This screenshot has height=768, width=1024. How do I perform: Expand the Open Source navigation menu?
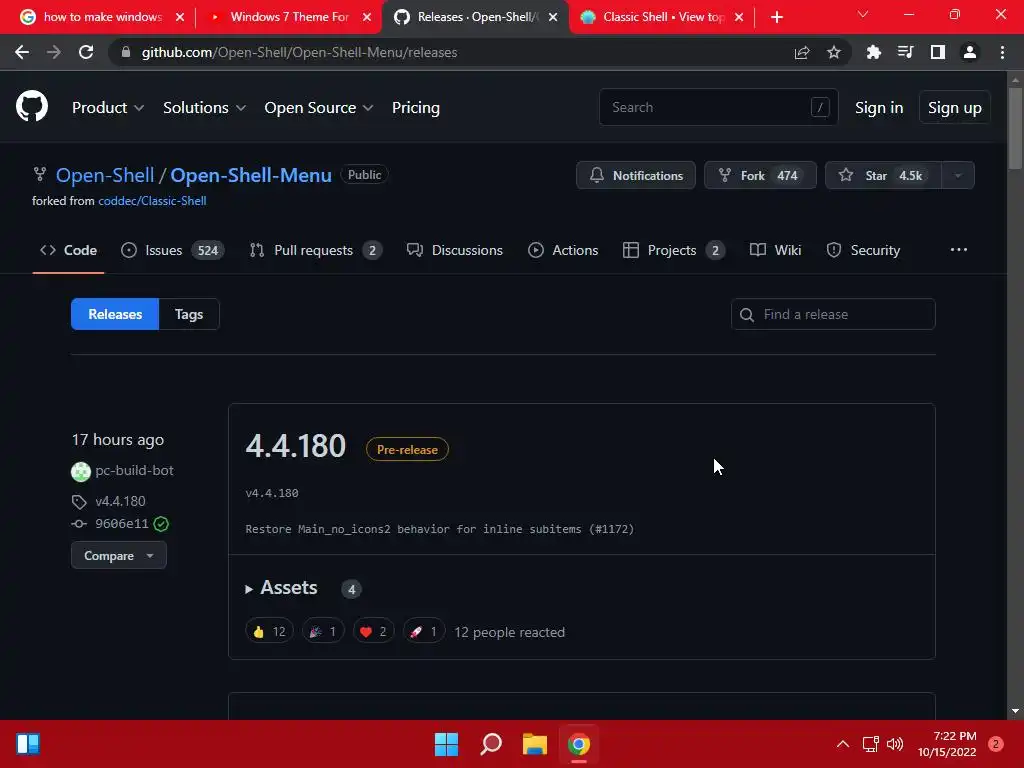[x=319, y=108]
